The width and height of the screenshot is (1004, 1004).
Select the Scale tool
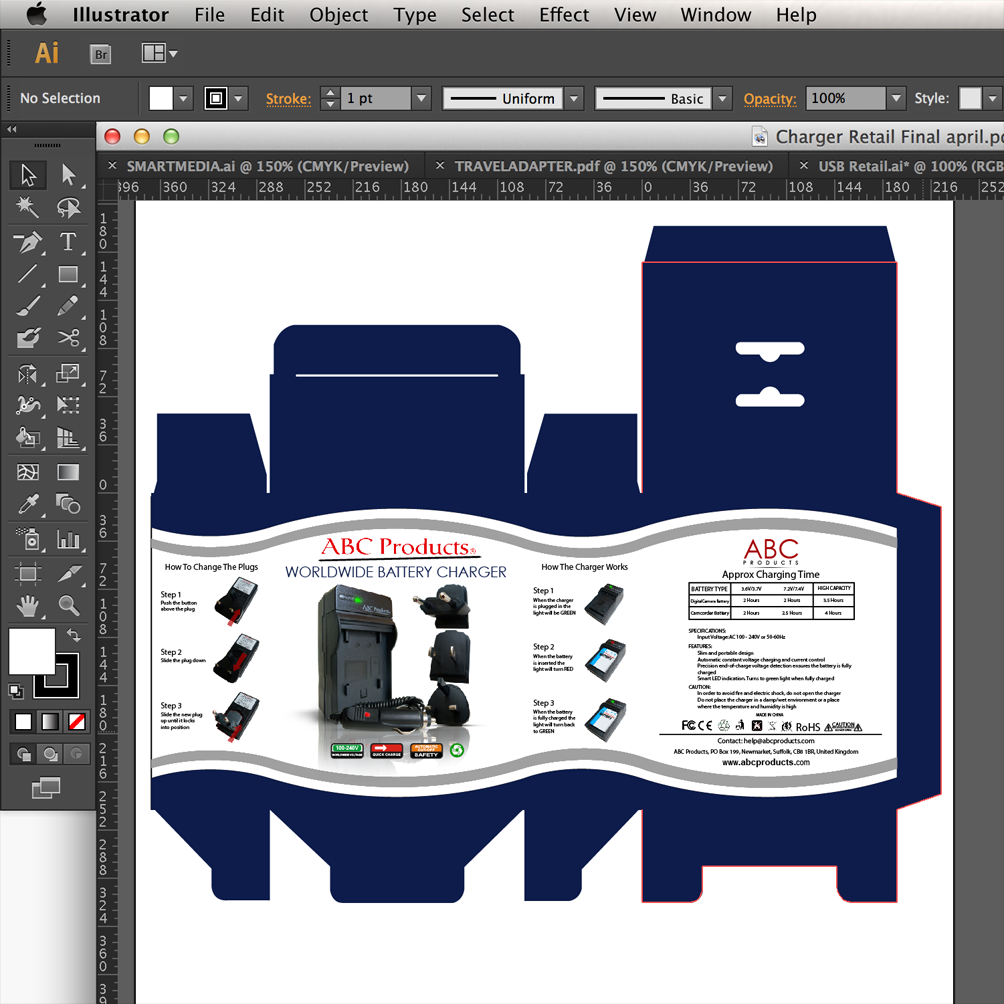tap(69, 373)
